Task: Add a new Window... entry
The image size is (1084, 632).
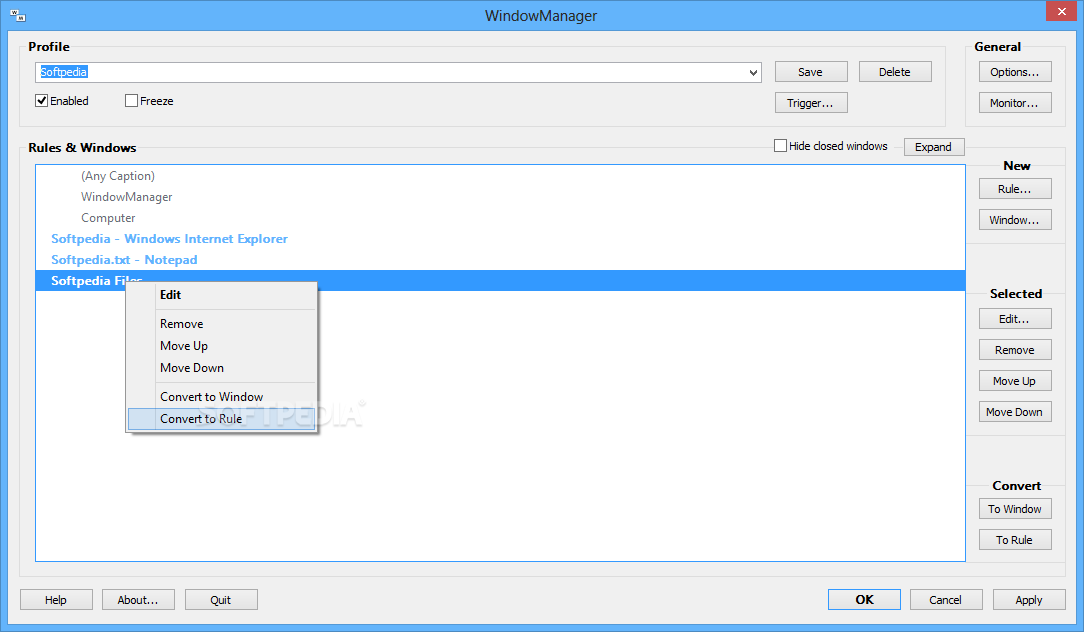Action: click(1015, 220)
